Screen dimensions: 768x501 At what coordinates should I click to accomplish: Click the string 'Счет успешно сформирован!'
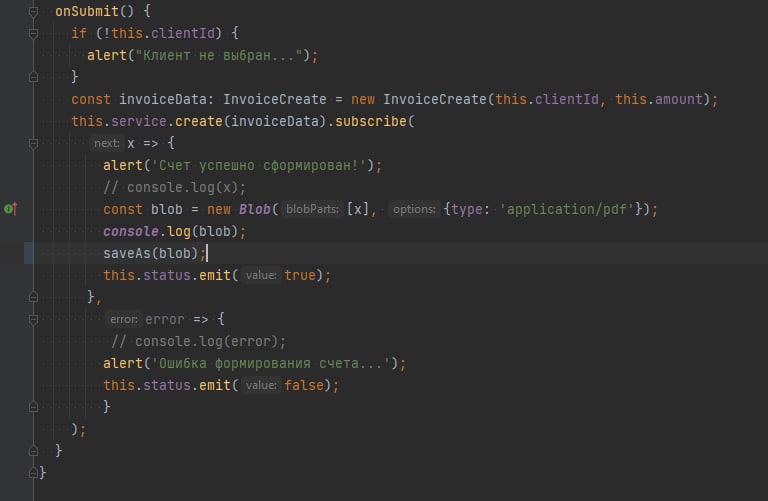tap(259, 166)
